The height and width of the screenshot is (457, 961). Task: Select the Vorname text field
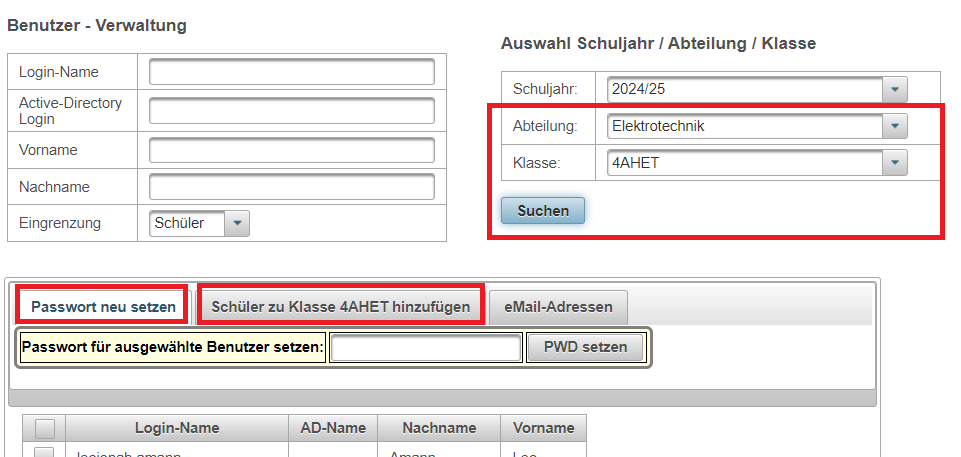tap(292, 150)
